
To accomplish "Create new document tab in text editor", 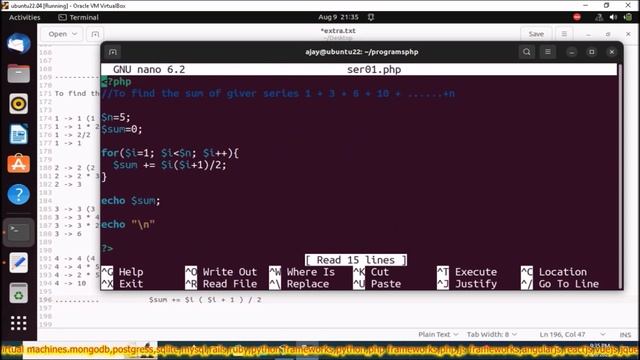I will (95, 34).
